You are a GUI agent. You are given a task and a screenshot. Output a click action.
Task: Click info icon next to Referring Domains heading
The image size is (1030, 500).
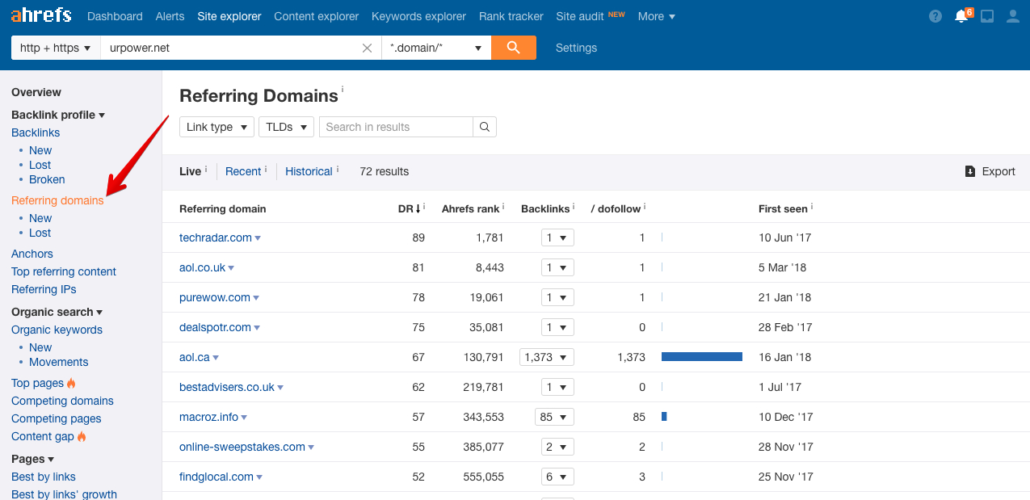[x=342, y=89]
